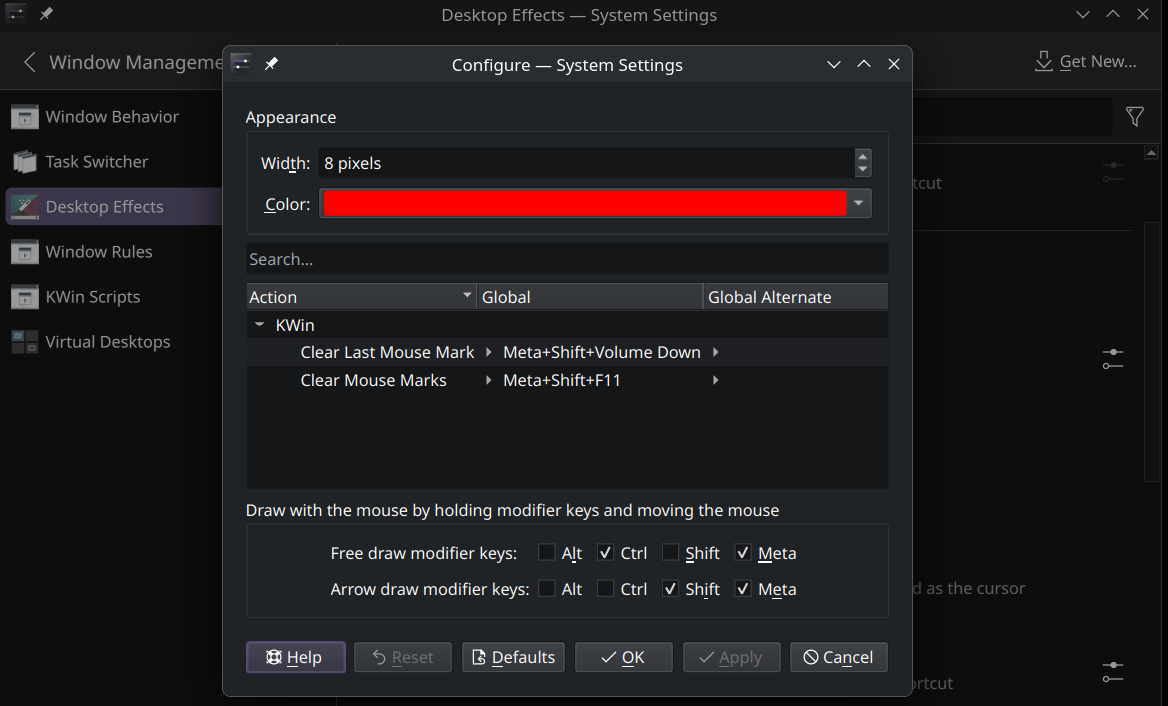This screenshot has height=706, width=1168.
Task: Uncheck Shift for arrow draw modifier
Action: tap(670, 588)
